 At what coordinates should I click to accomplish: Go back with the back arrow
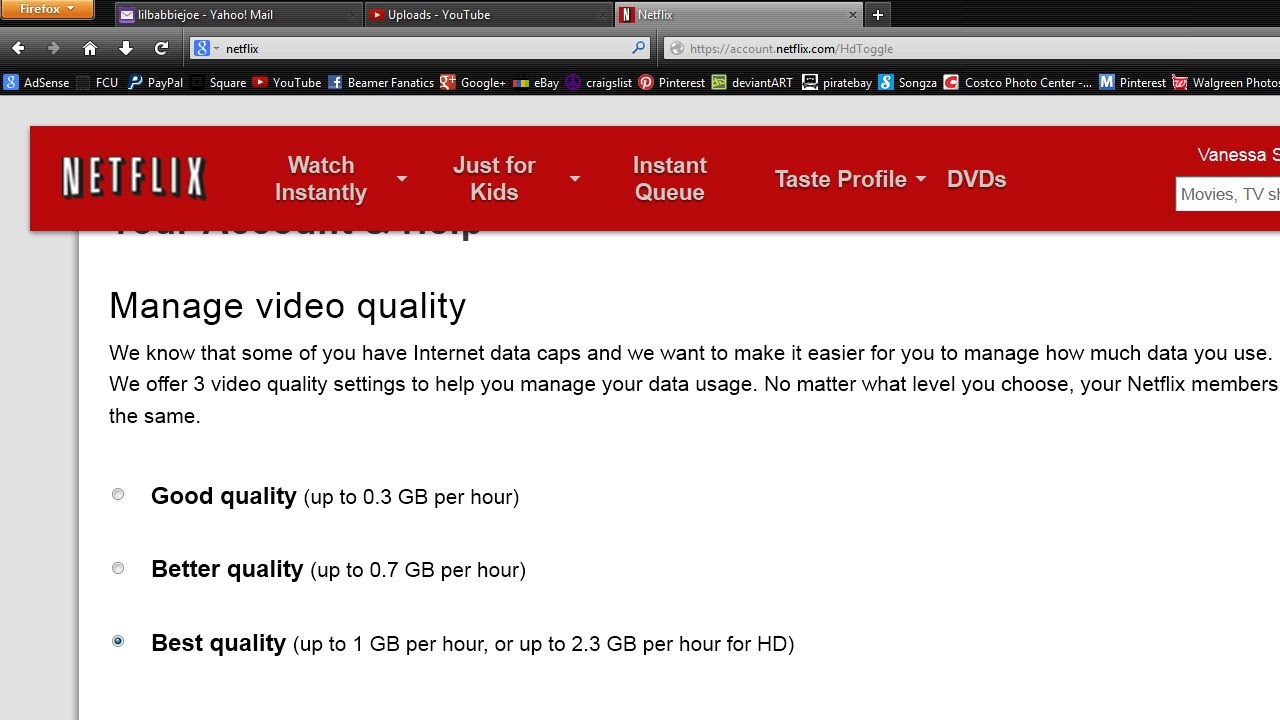point(18,48)
